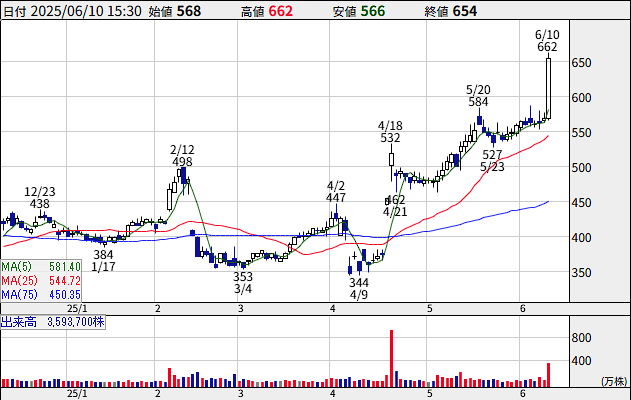Select the MA(5) legend value 581.40

pyautogui.click(x=65, y=266)
